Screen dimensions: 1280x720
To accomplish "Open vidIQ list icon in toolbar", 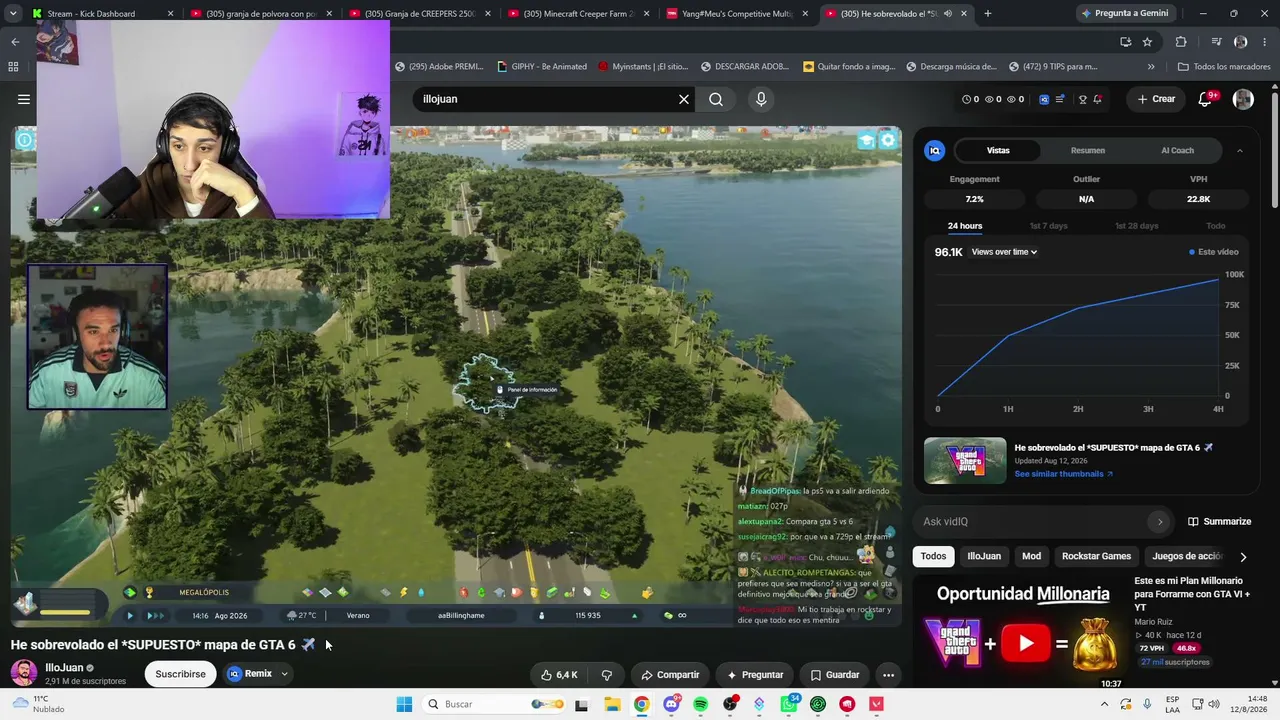I will 1059,99.
